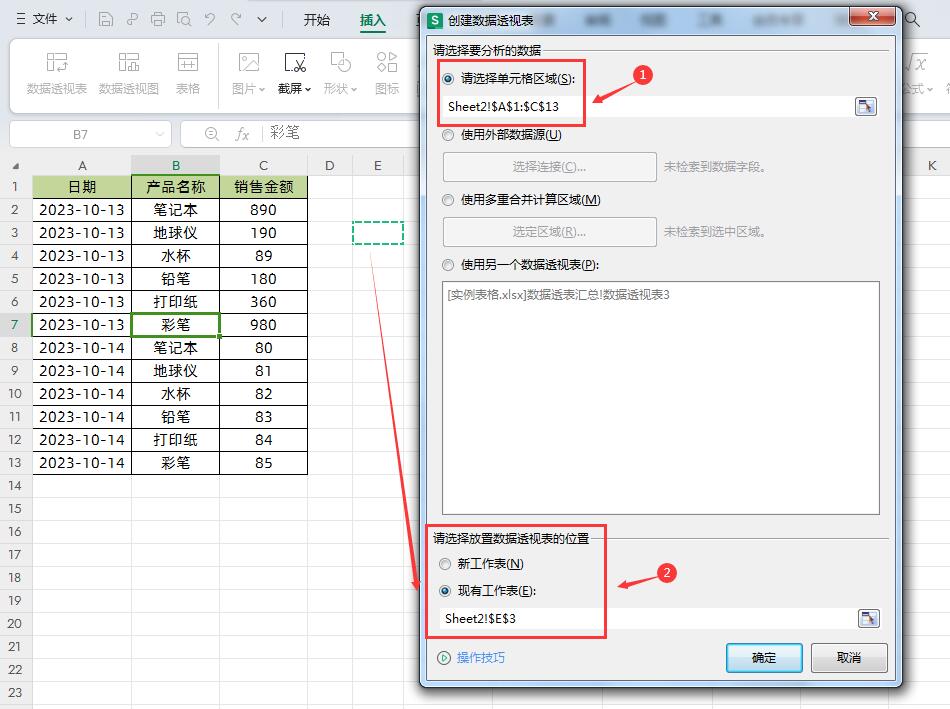Click cell 彩笔 in row 7
The width and height of the screenshot is (950, 709).
176,325
